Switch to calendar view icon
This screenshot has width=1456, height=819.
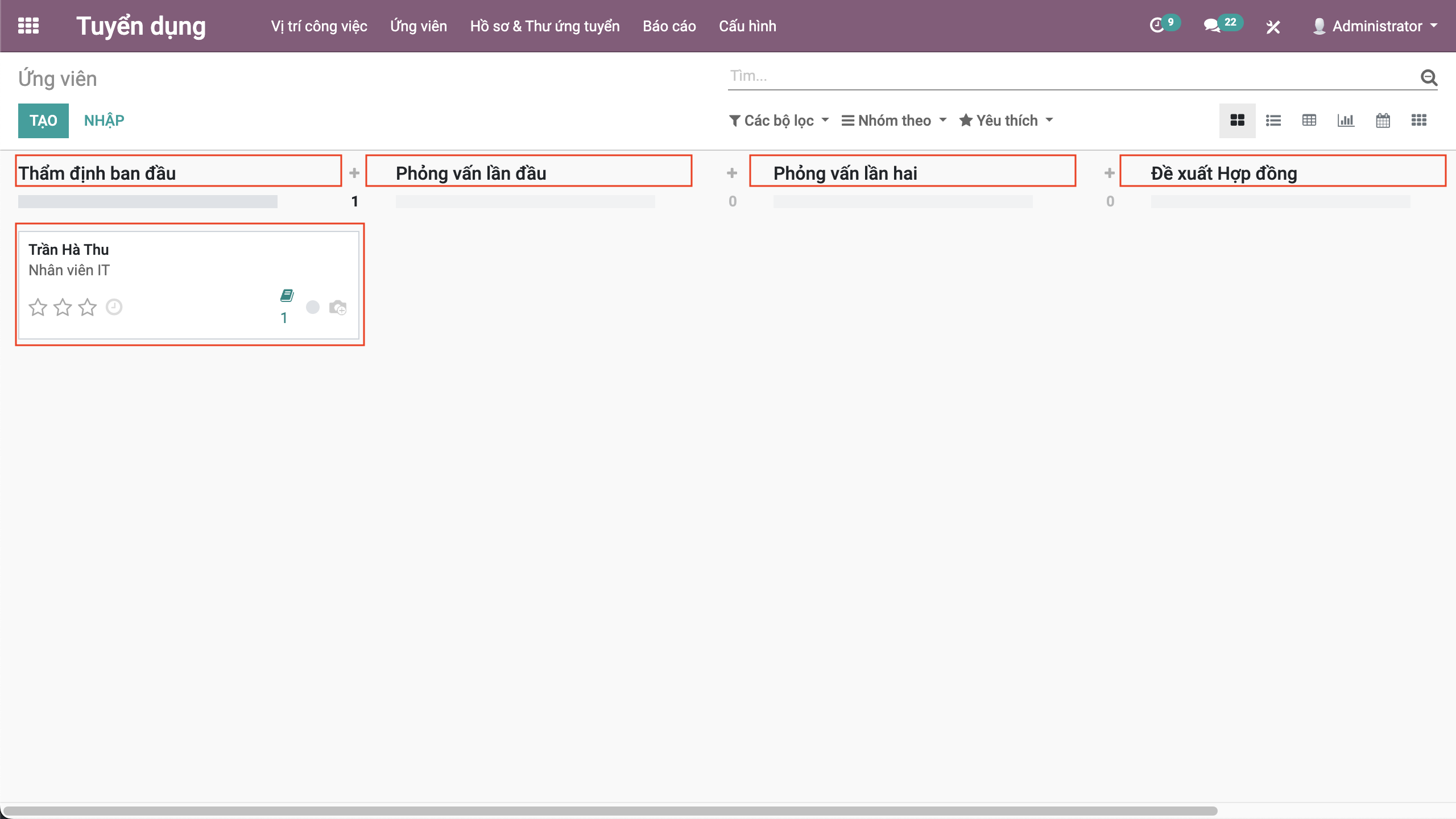(1383, 120)
